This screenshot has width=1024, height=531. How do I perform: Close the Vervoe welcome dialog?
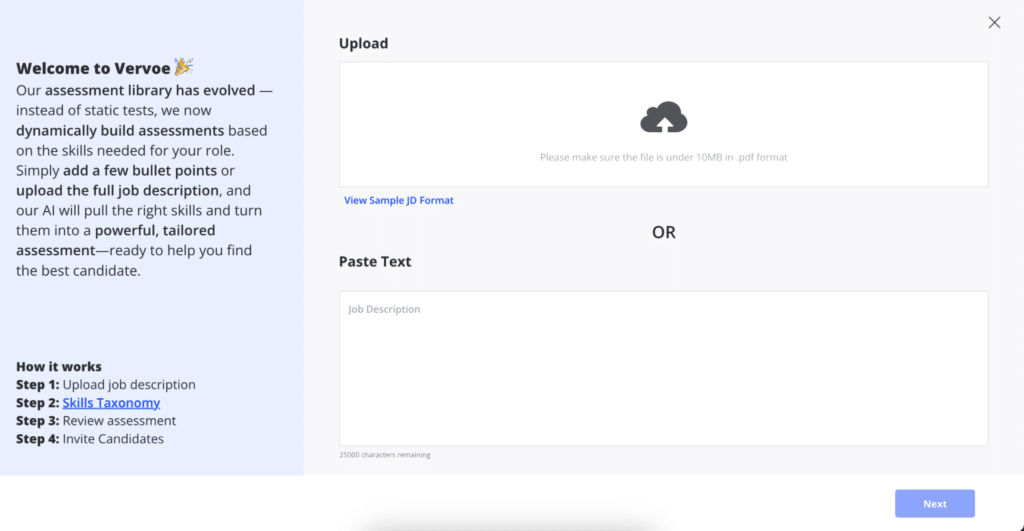(994, 22)
